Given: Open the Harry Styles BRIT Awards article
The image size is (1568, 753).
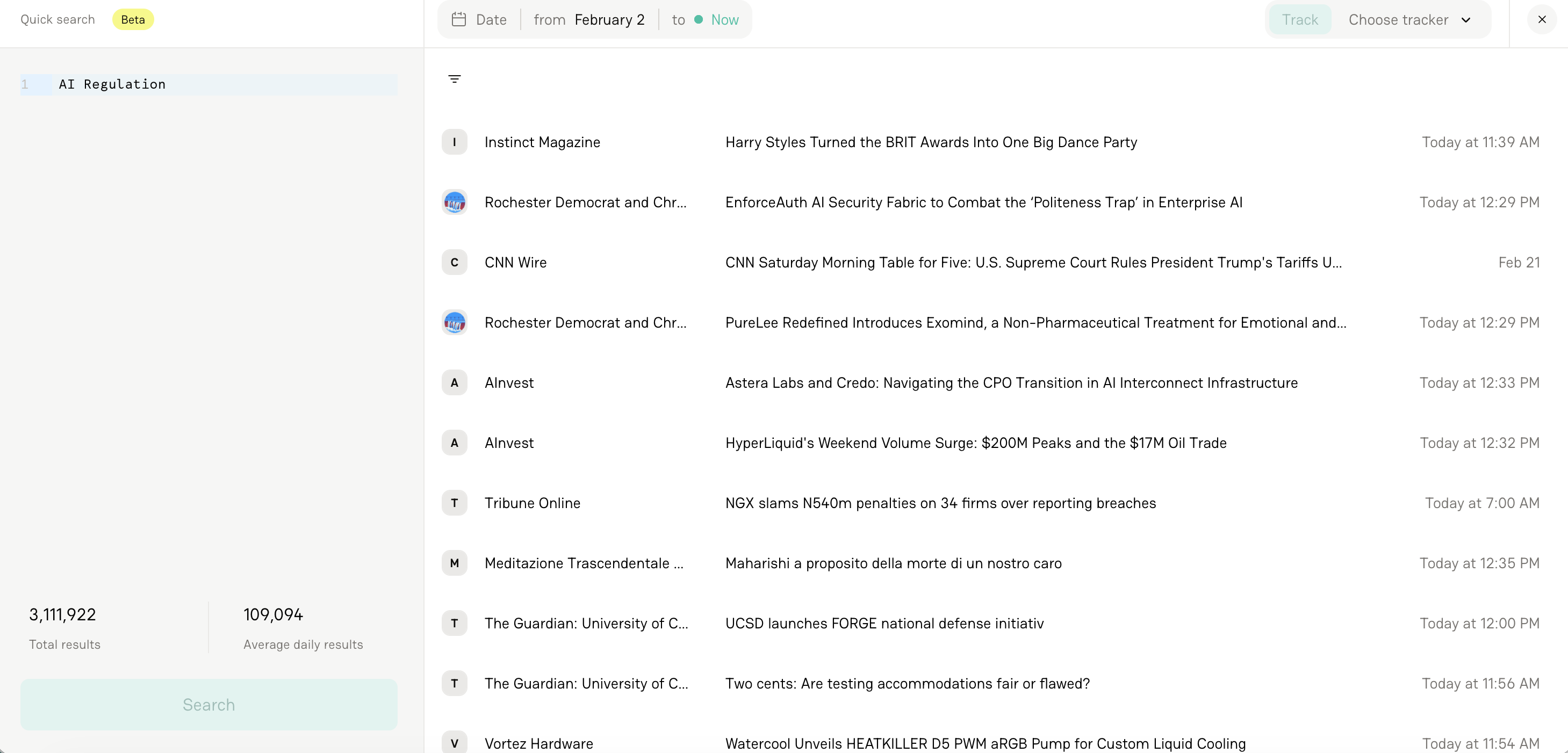Looking at the screenshot, I should pos(931,142).
